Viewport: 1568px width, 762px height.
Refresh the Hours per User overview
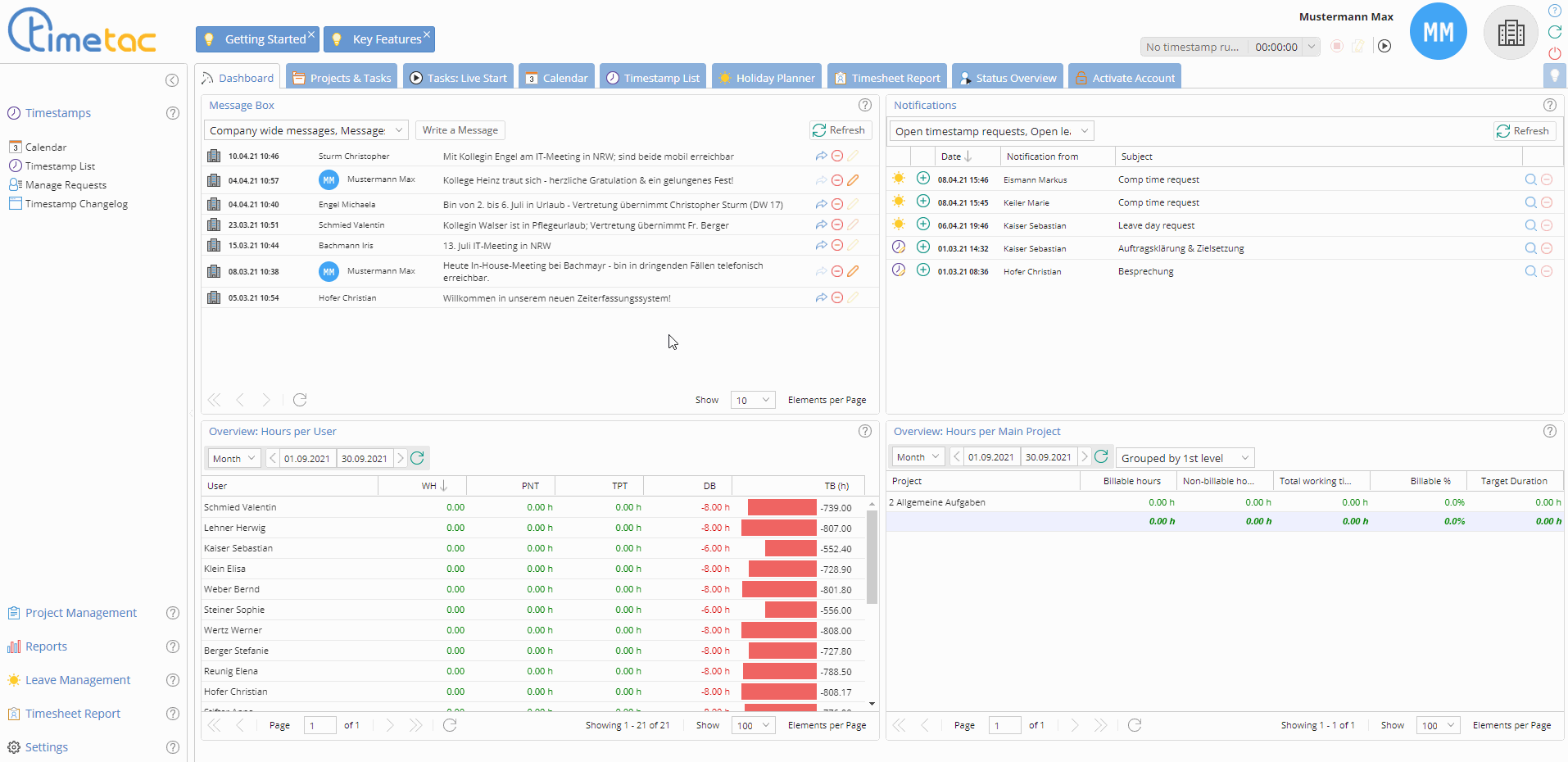tap(418, 458)
